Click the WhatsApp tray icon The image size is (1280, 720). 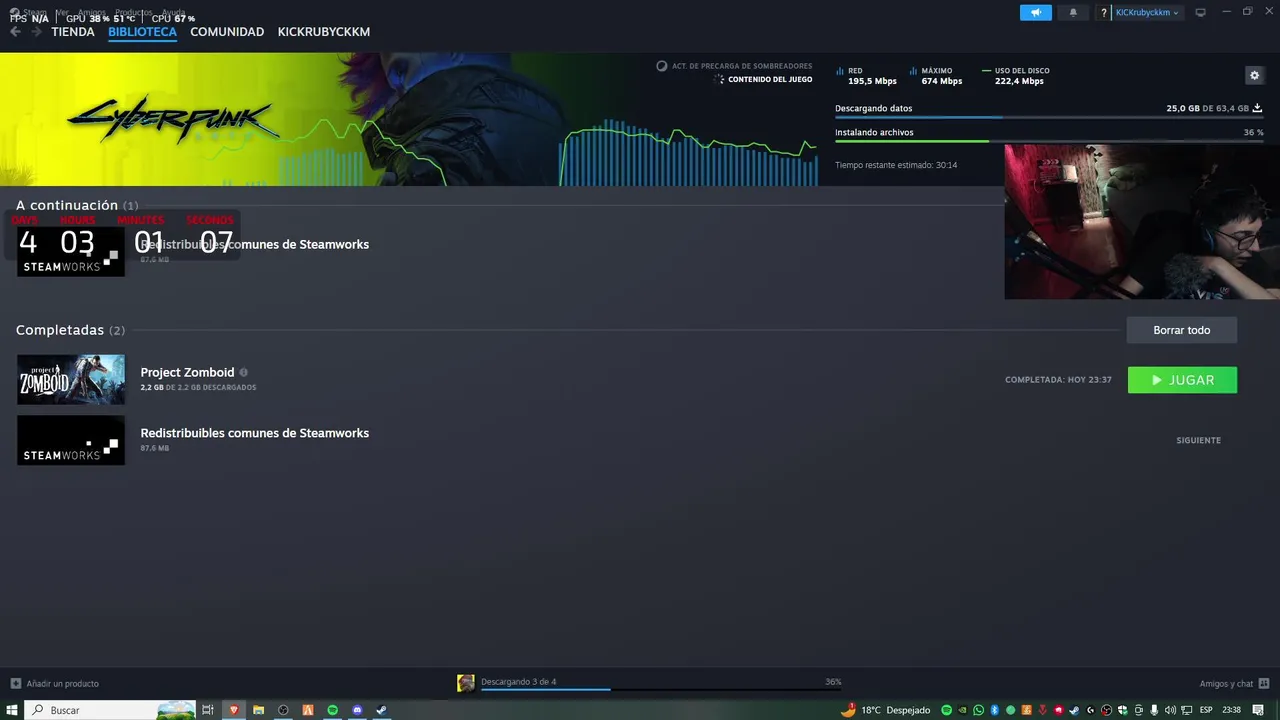[978, 710]
